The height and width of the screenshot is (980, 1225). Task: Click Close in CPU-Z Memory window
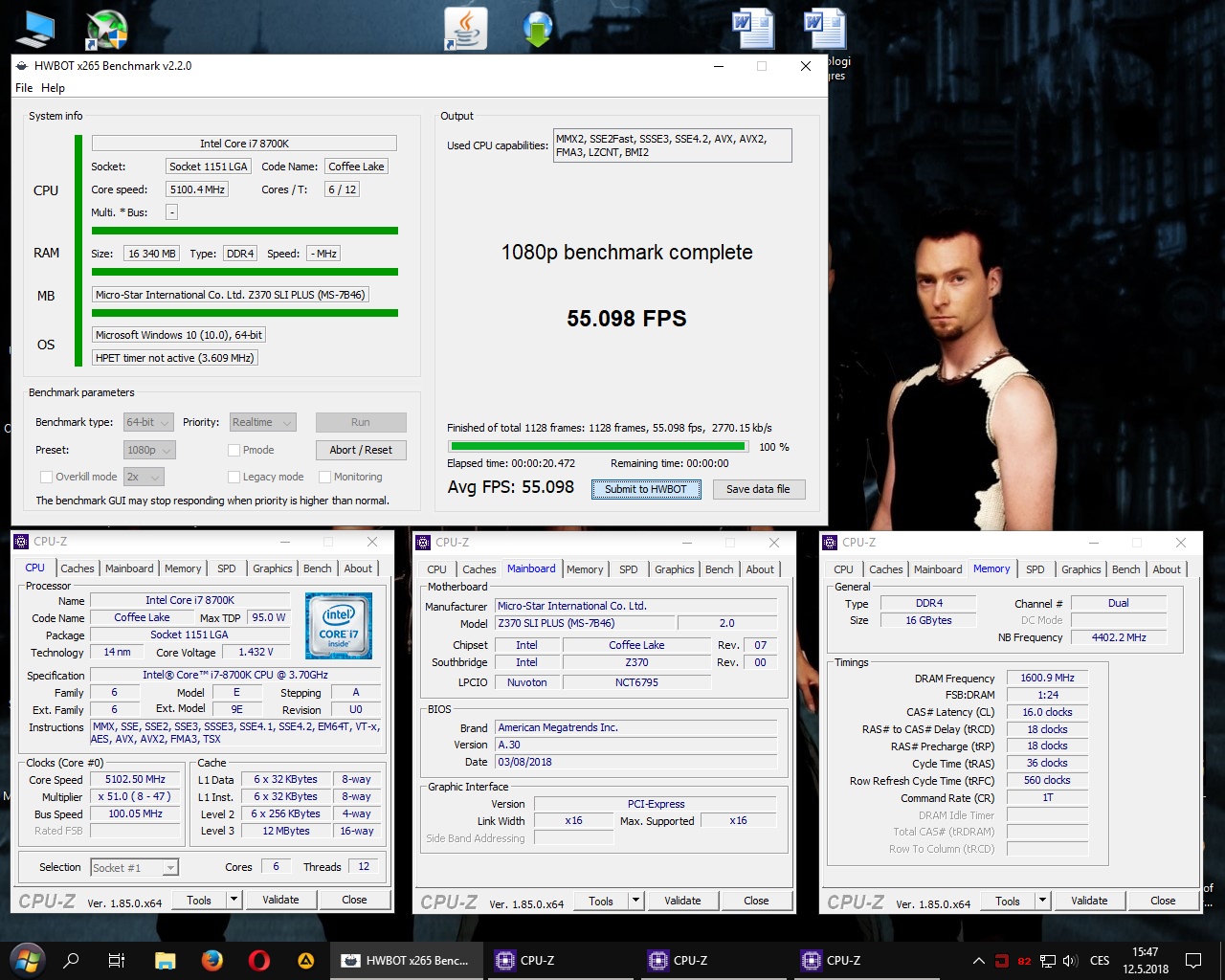(x=1163, y=901)
